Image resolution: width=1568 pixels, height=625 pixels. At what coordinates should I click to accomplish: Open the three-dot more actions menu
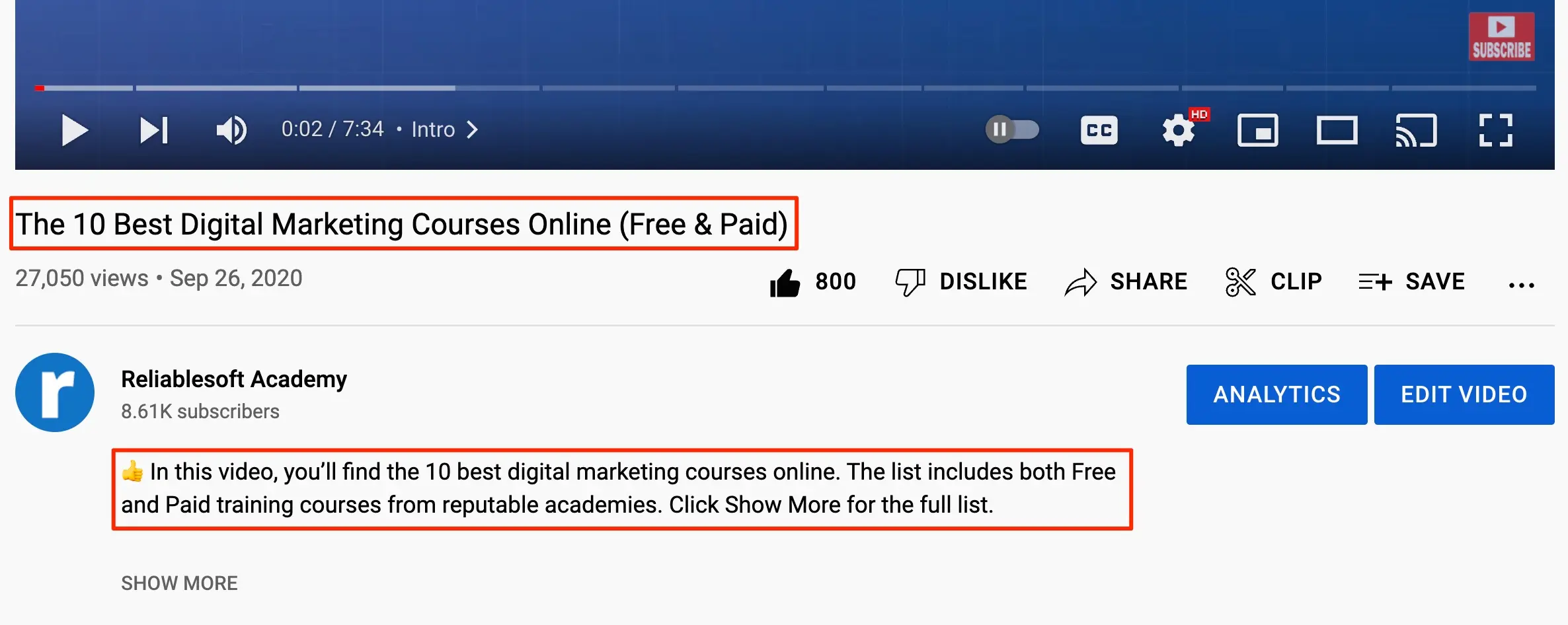(x=1521, y=285)
